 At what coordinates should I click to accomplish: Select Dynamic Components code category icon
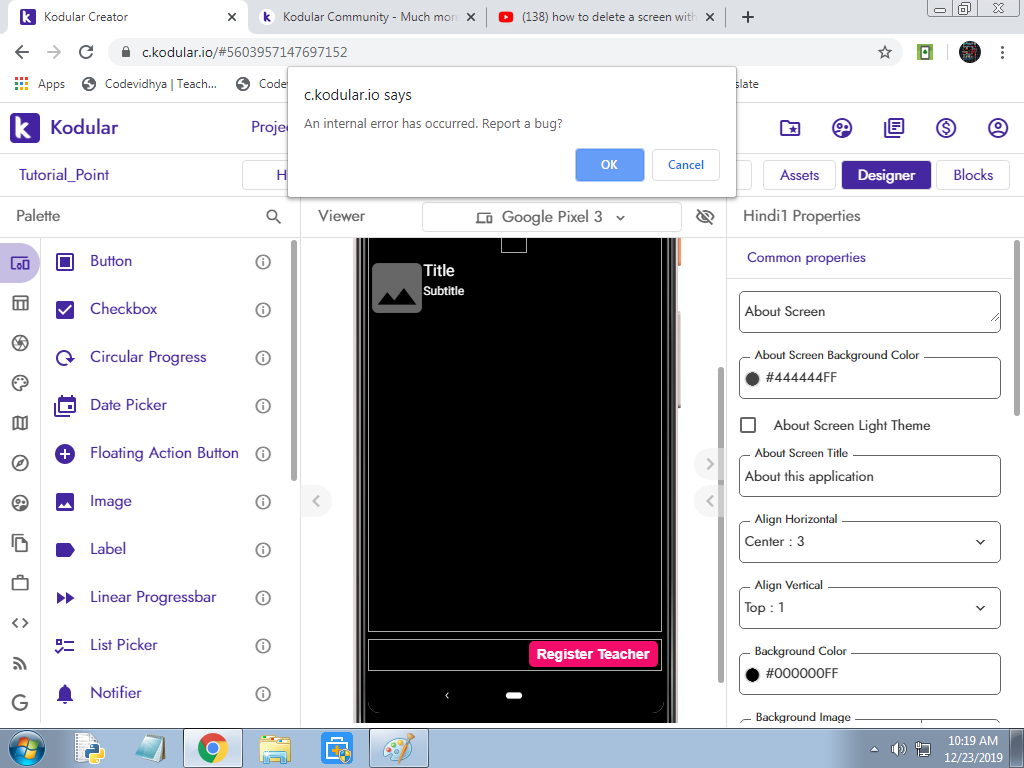pyautogui.click(x=20, y=623)
